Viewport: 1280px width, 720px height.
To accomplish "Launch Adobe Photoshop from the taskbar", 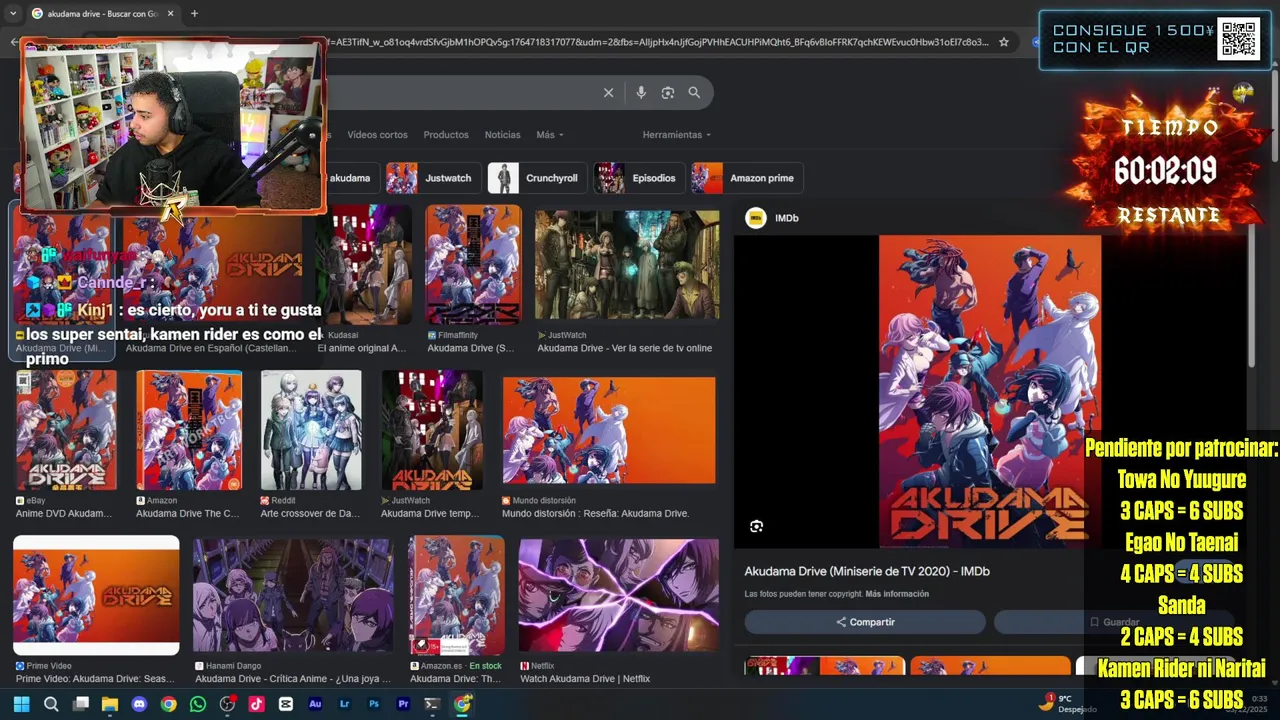I will [374, 704].
